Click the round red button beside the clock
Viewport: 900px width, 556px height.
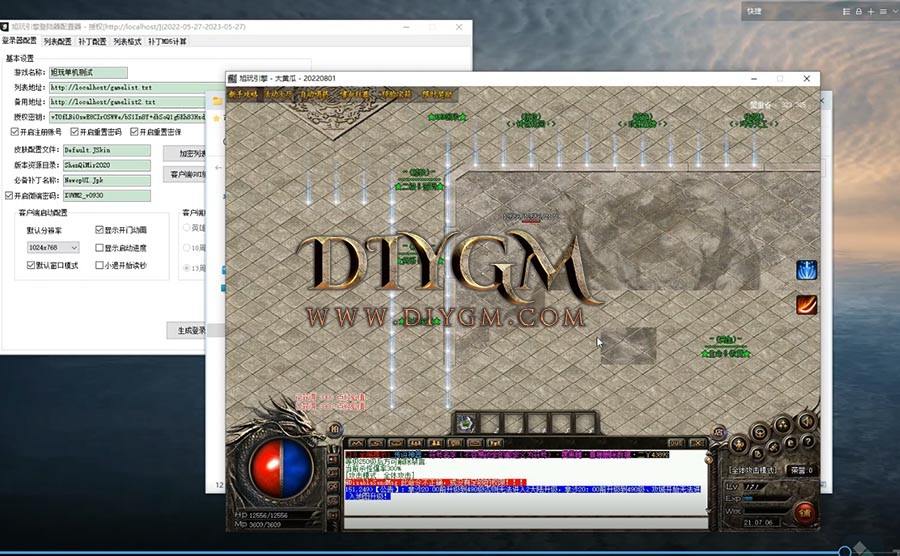coord(805,512)
